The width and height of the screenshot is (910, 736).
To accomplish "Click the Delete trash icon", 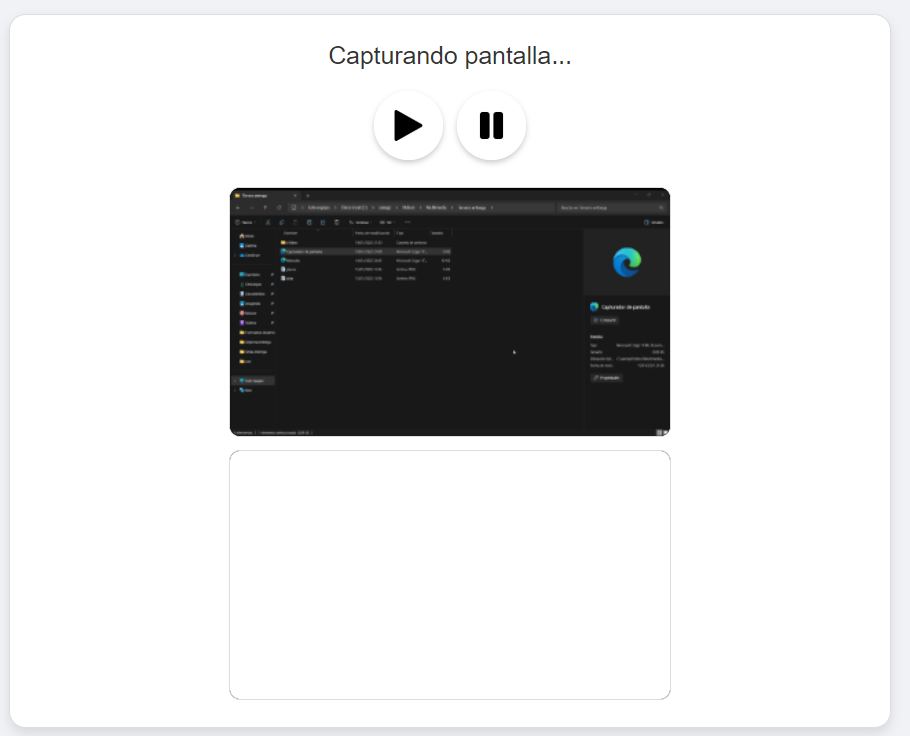I will (338, 220).
